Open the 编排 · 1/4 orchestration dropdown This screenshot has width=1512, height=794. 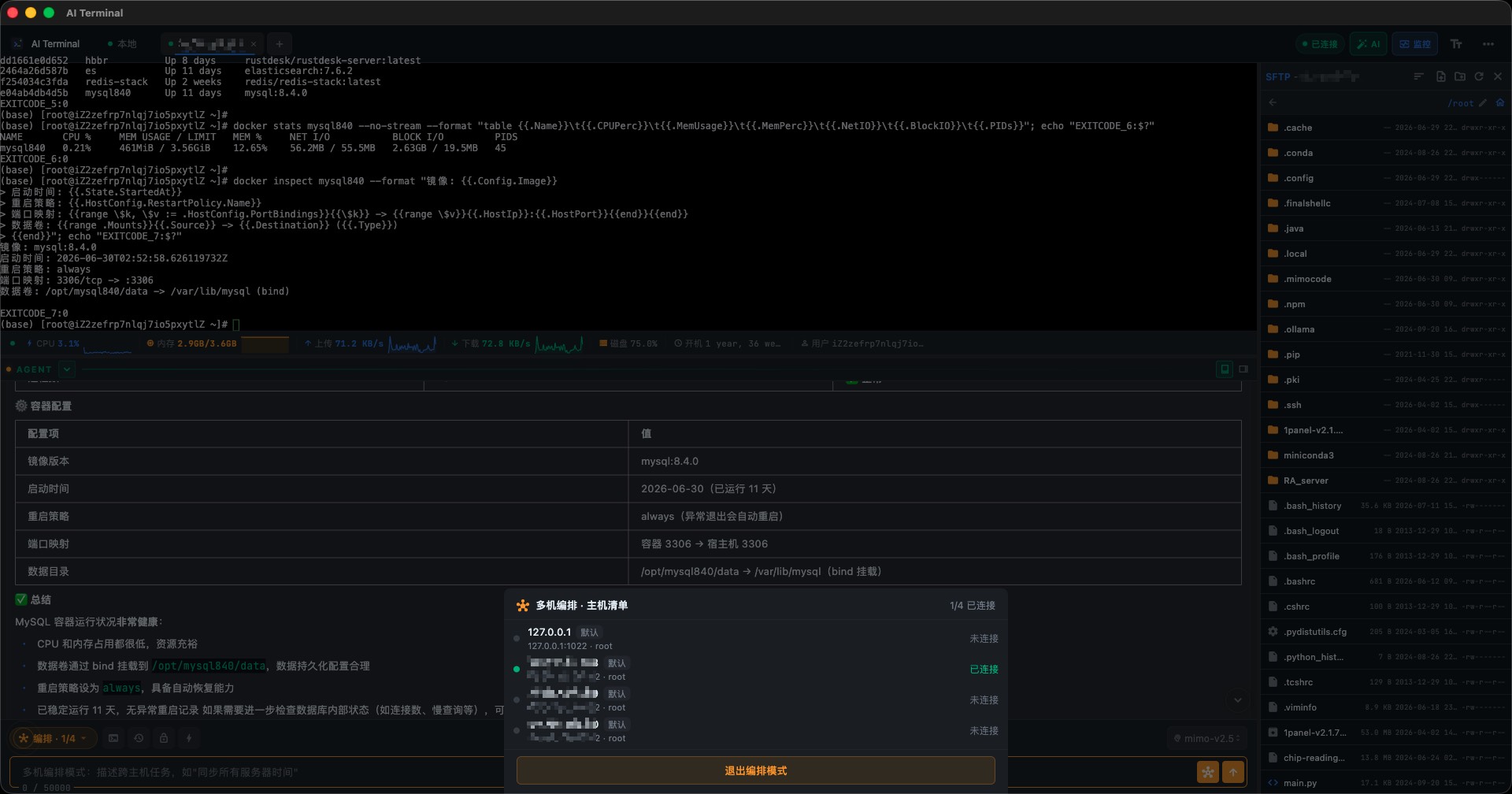pos(53,738)
